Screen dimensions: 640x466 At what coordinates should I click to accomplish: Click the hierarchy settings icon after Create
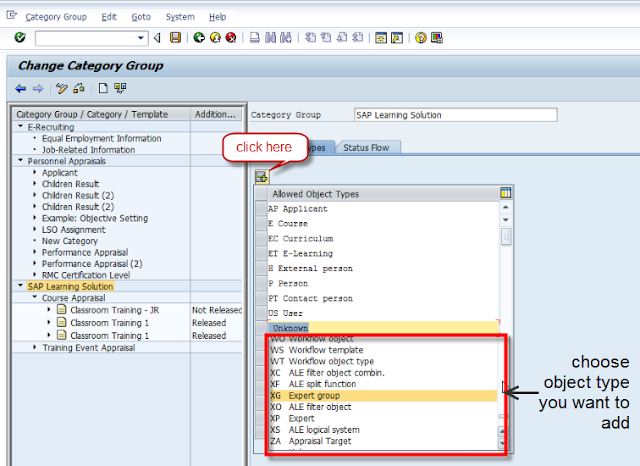tap(120, 88)
